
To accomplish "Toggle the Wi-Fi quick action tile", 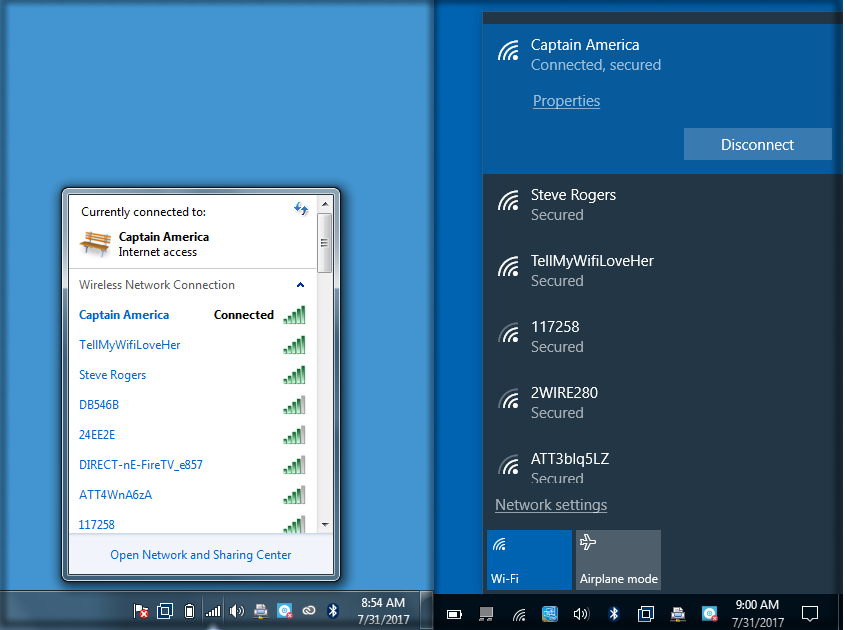I will pos(529,560).
